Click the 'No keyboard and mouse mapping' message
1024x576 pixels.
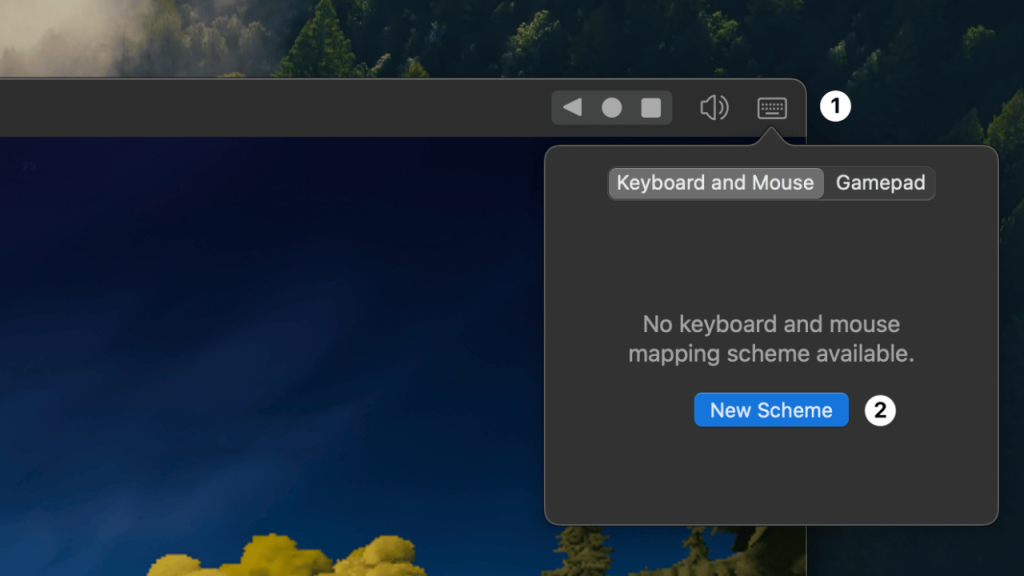click(x=771, y=339)
